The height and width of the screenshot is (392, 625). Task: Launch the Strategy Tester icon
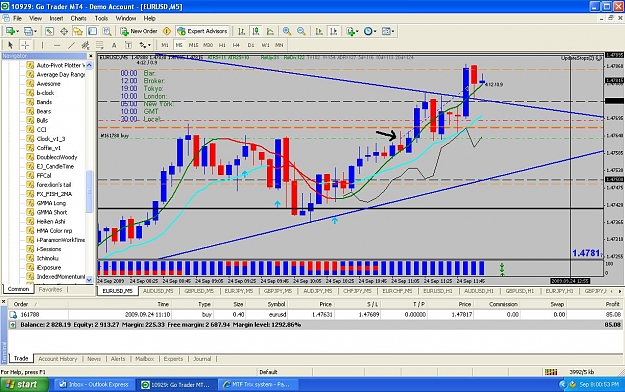tap(107, 31)
